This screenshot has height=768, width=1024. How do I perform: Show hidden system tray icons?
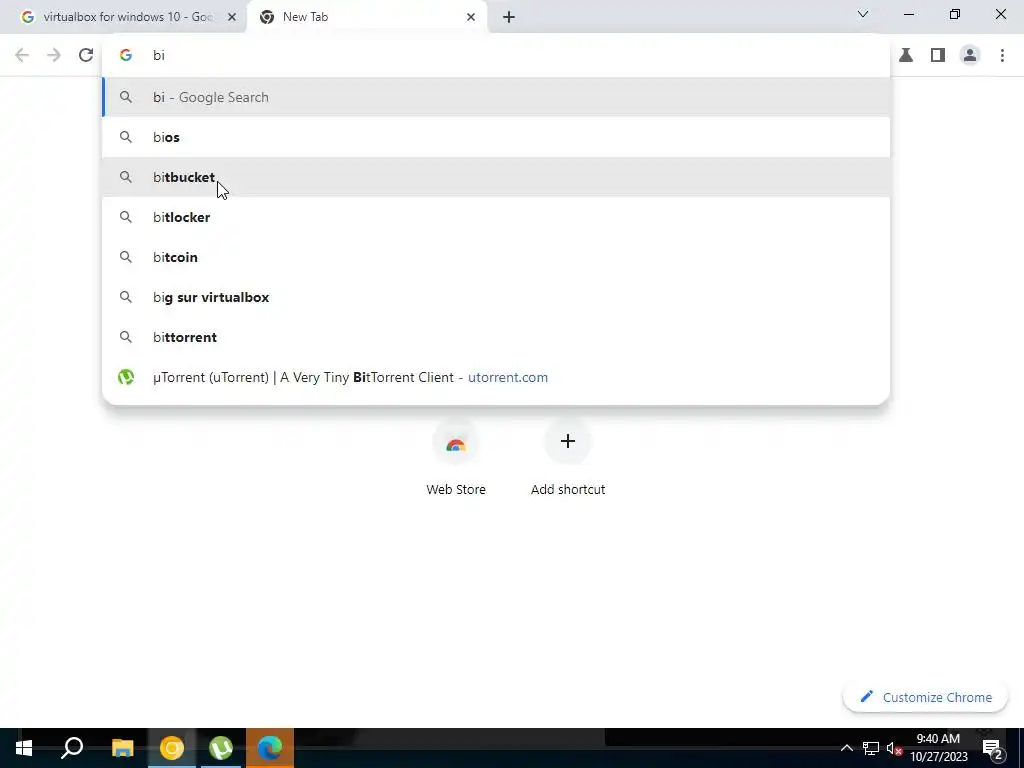pos(846,748)
